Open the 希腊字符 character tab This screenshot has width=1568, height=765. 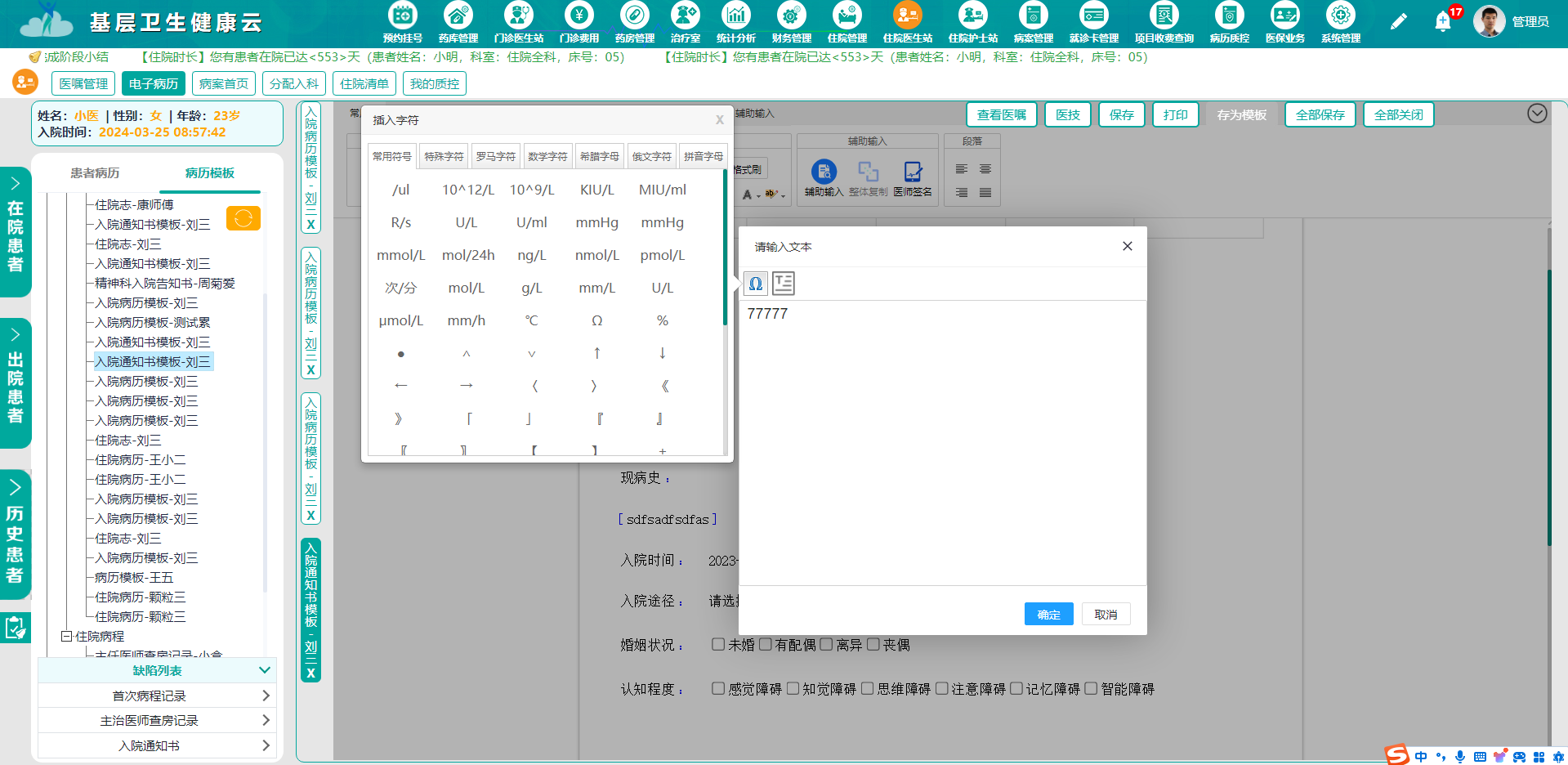[600, 155]
